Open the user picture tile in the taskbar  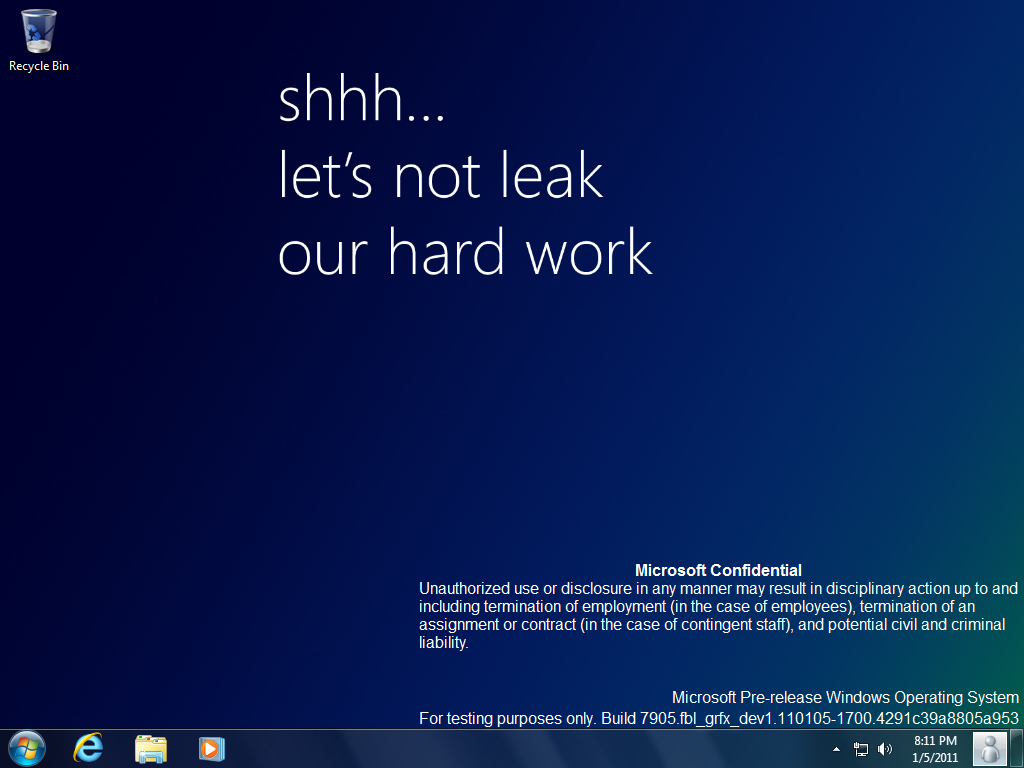[989, 748]
